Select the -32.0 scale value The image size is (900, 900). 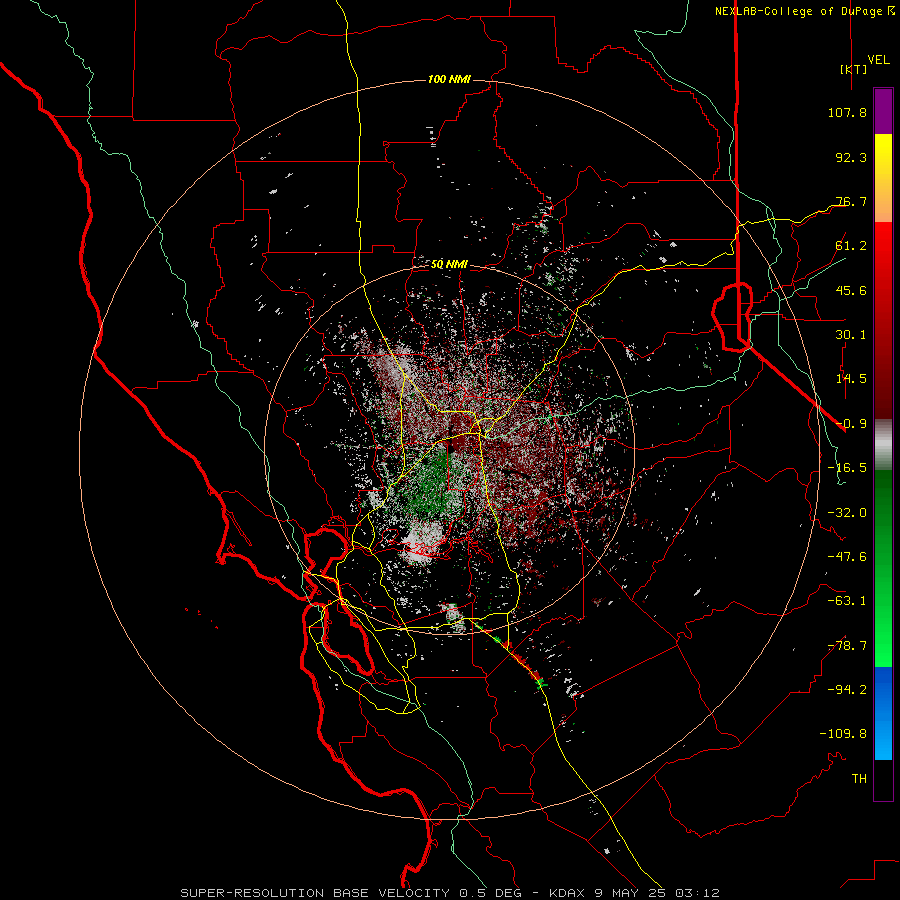847,513
